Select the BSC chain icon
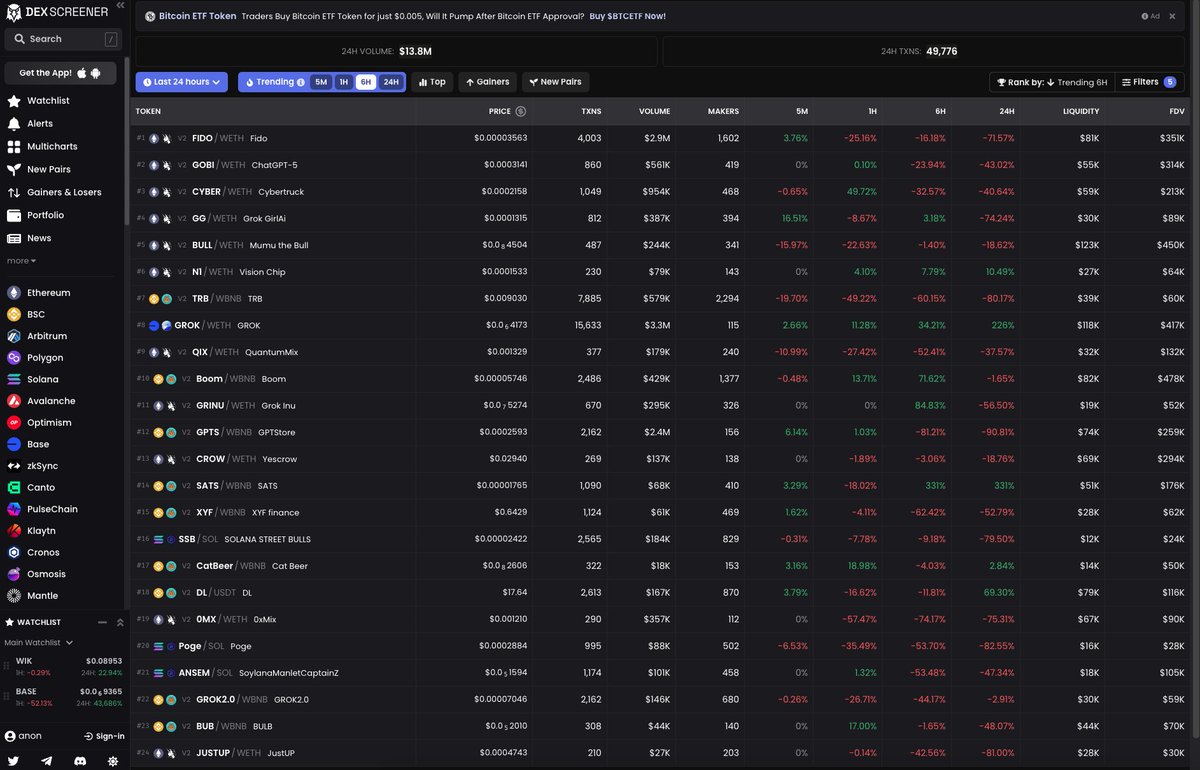This screenshot has width=1200, height=770. (14, 314)
